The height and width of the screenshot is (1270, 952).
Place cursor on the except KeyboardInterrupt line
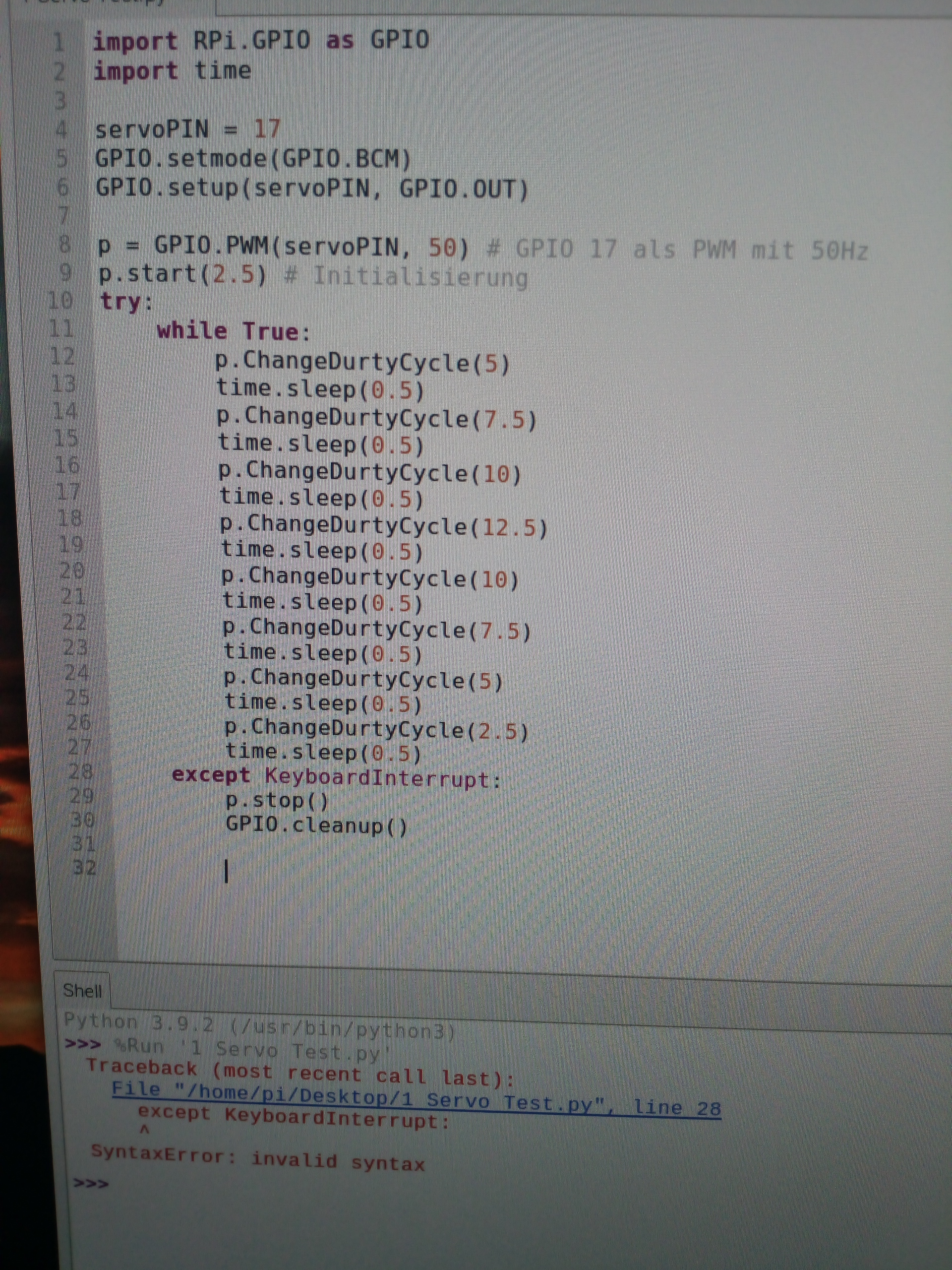pos(336,777)
